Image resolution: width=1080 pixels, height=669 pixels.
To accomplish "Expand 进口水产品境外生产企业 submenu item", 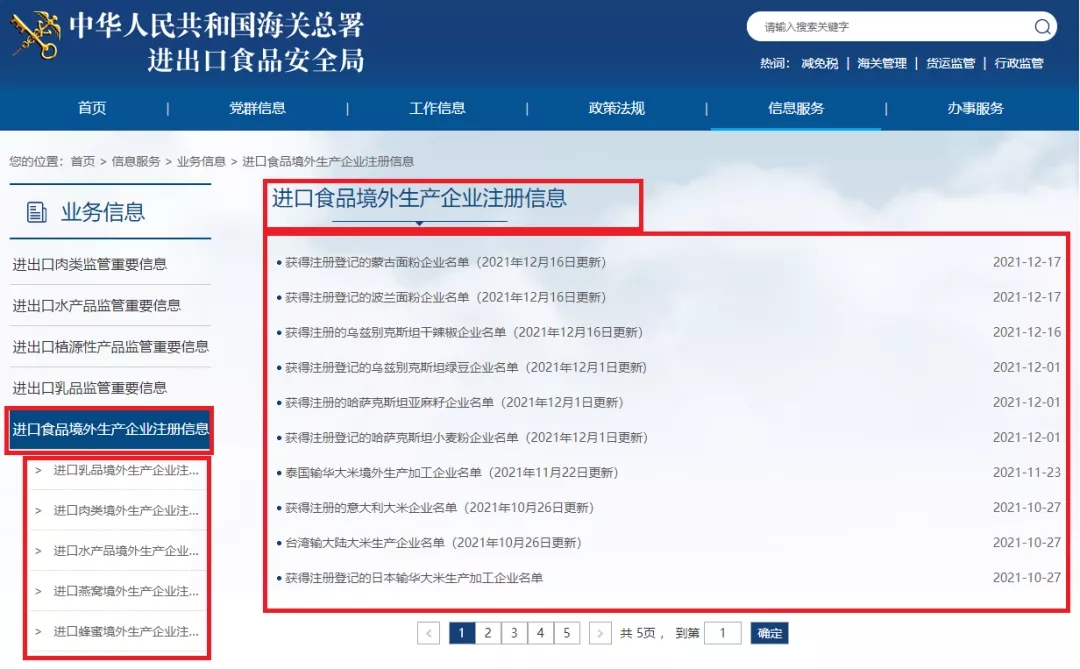I will 125,551.
